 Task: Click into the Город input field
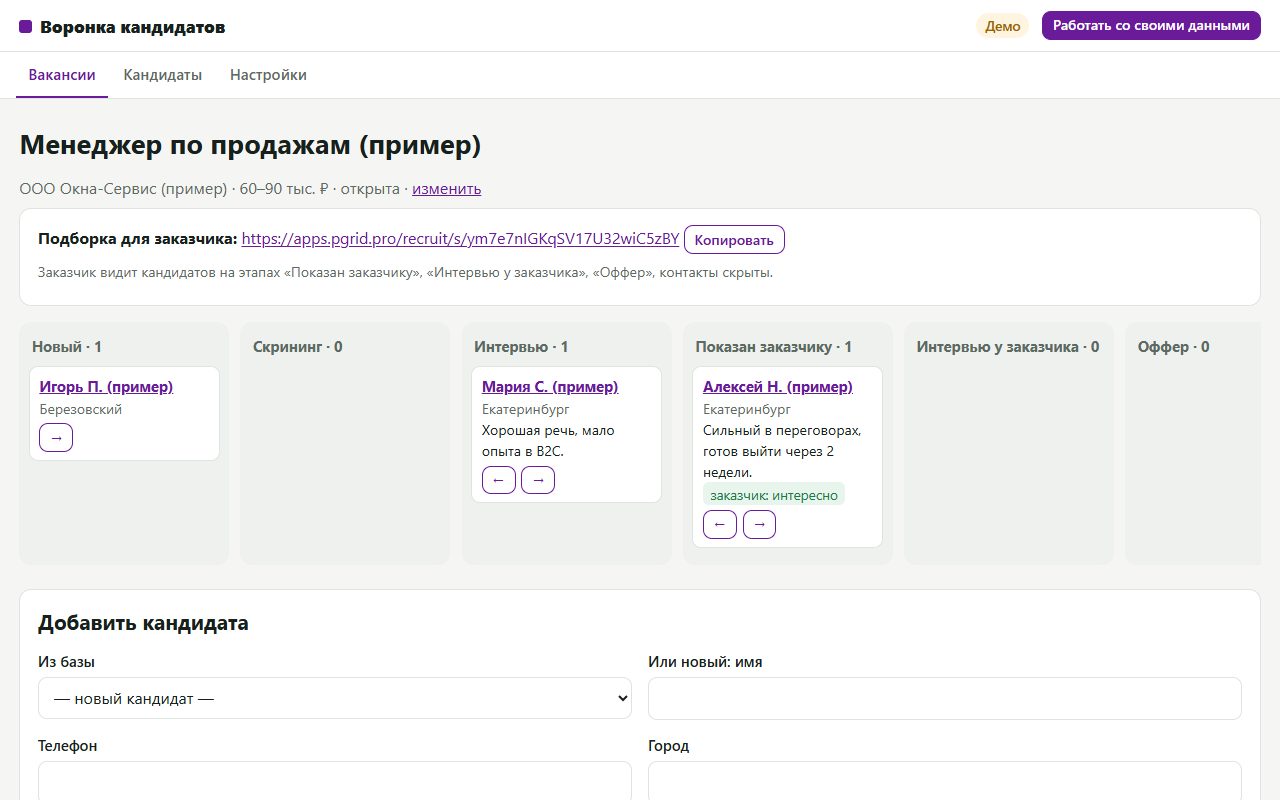(945, 780)
